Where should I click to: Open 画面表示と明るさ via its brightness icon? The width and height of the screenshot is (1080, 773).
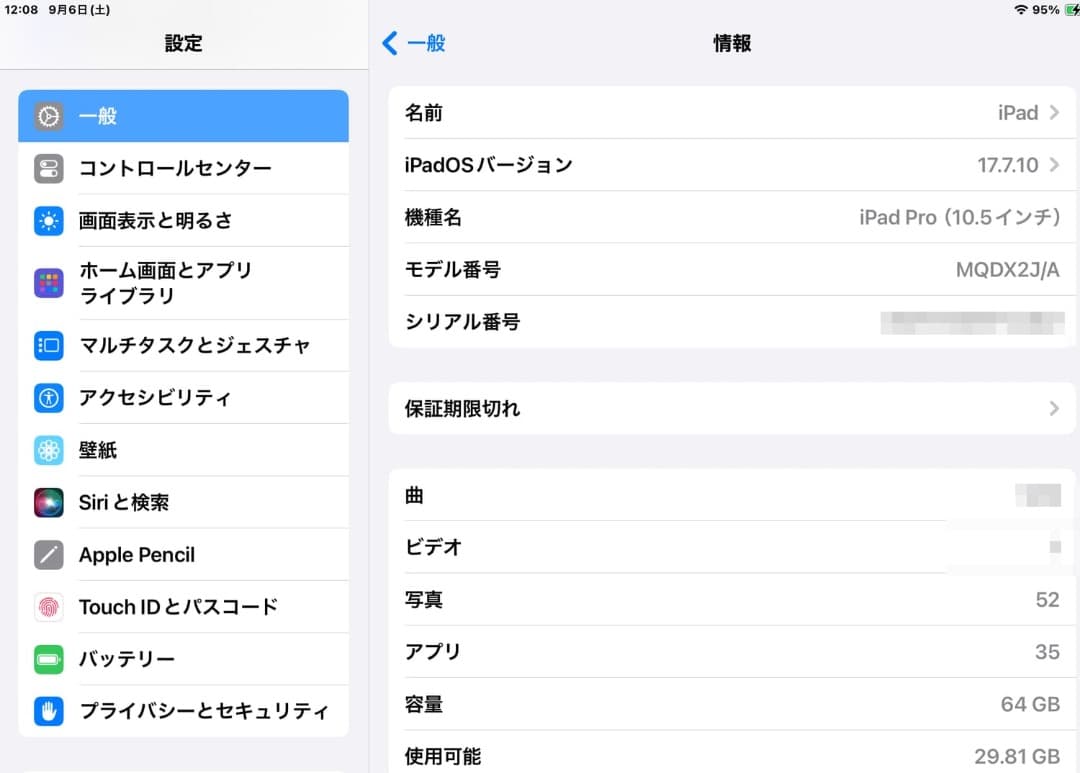46,220
